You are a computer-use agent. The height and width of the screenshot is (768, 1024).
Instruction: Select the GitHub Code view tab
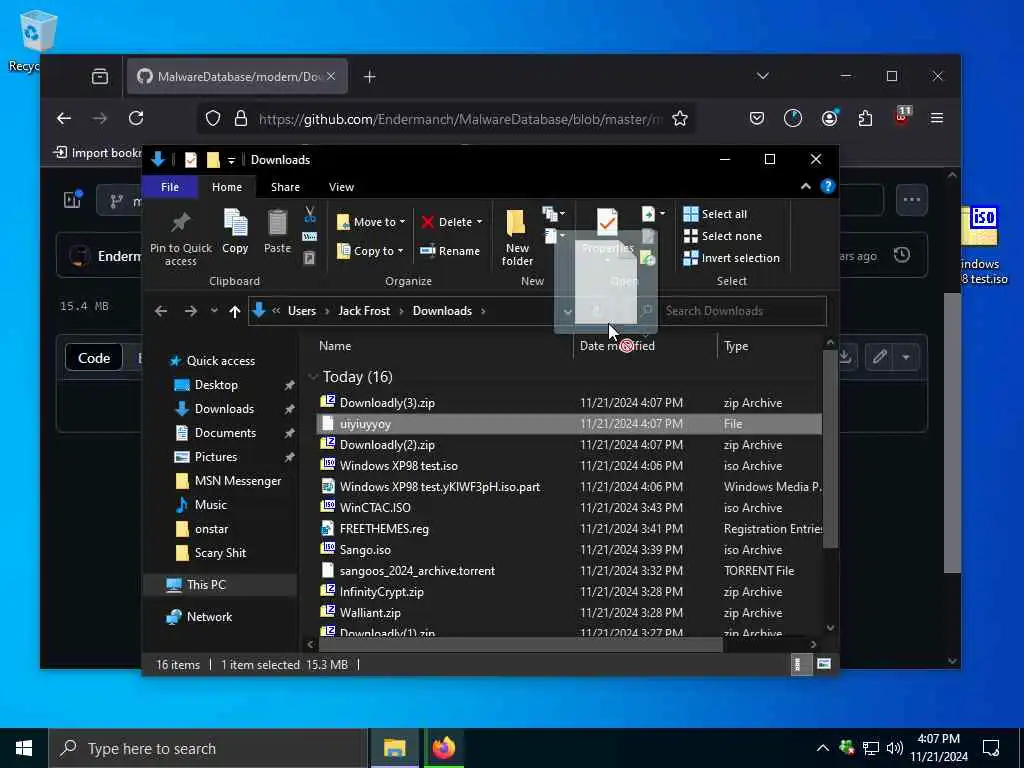94,357
